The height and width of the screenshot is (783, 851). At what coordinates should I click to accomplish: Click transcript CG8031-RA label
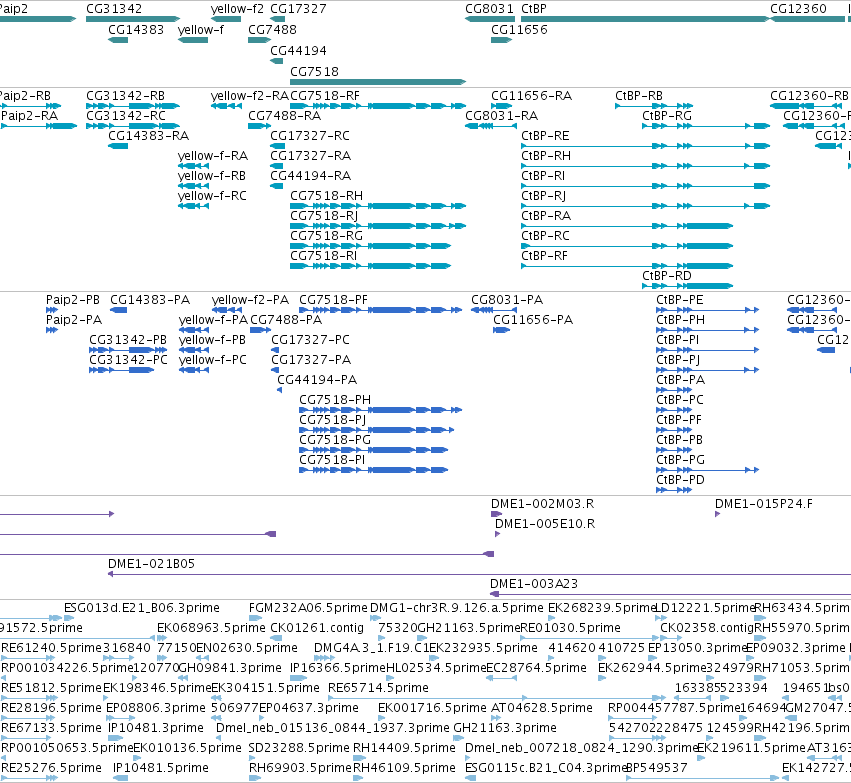tap(501, 116)
